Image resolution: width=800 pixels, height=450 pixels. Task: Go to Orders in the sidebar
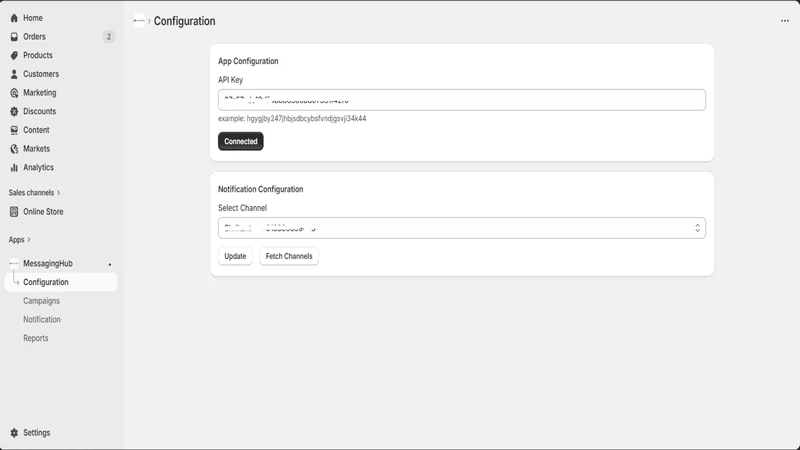pos(34,37)
